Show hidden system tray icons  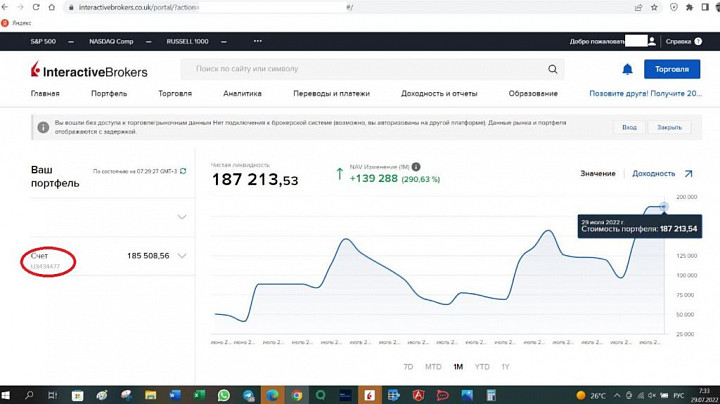pos(616,395)
